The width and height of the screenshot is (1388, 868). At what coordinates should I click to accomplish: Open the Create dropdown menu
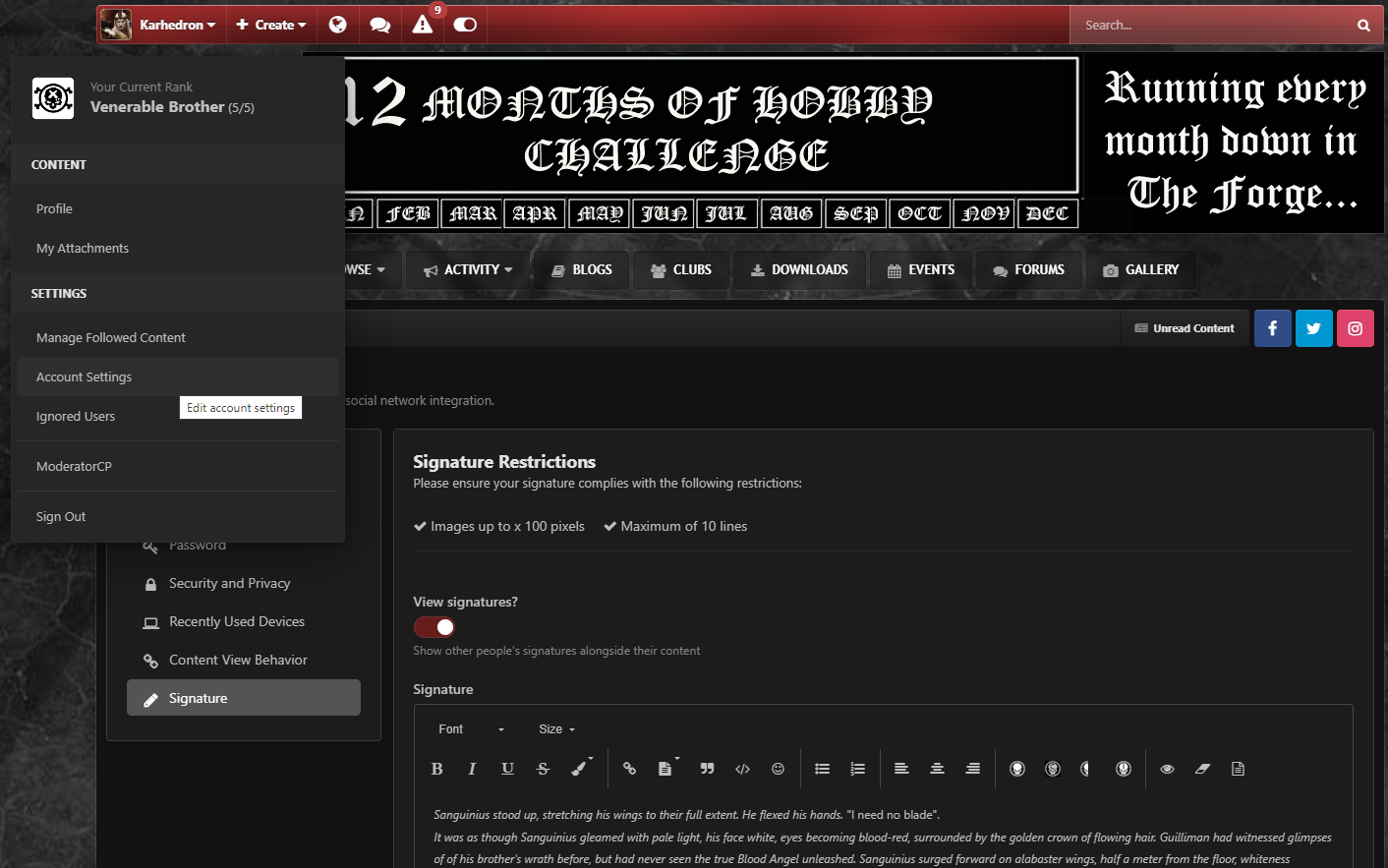click(x=270, y=25)
